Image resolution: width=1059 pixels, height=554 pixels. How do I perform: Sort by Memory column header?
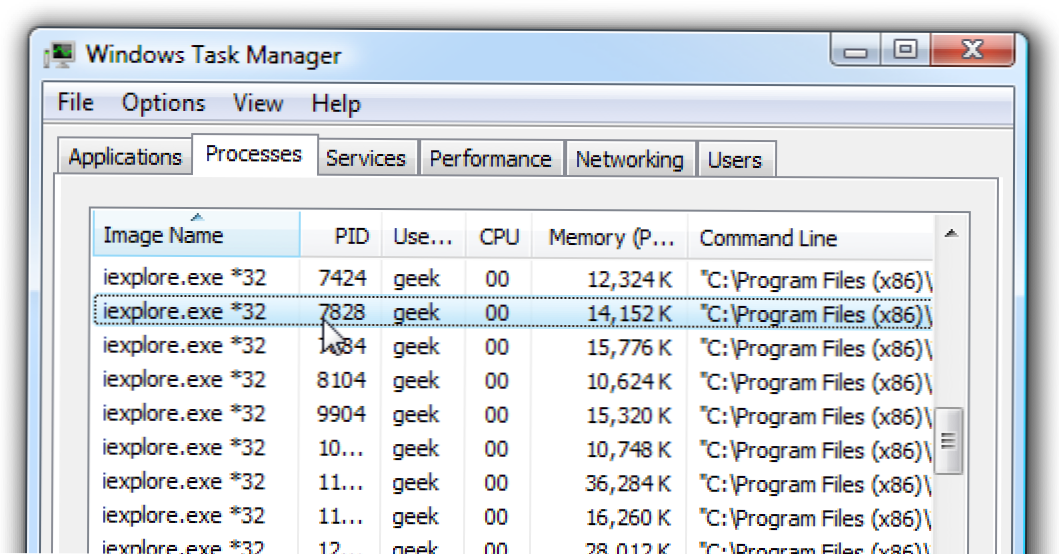609,237
